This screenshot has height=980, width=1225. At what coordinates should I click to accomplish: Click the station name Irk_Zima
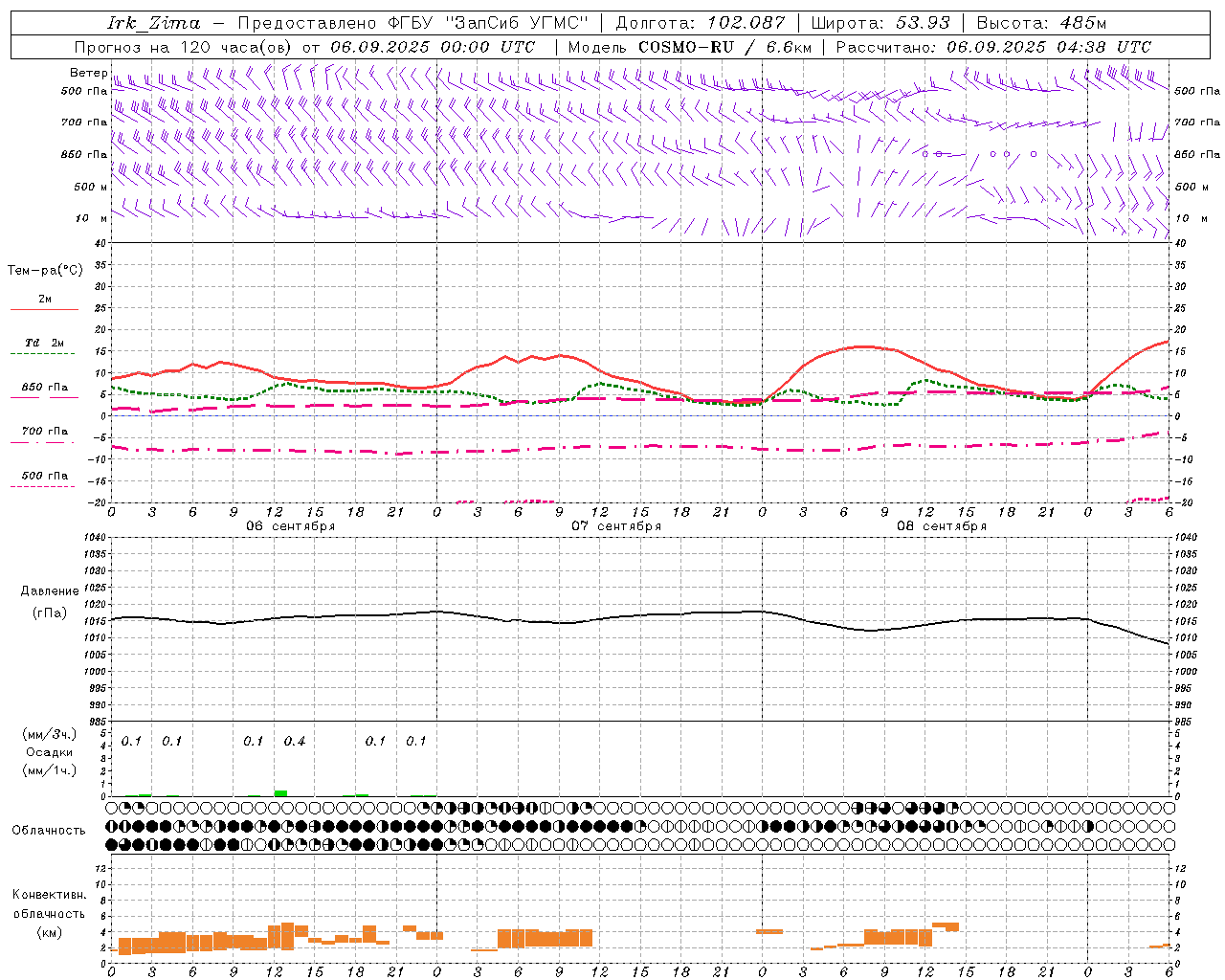click(x=154, y=23)
